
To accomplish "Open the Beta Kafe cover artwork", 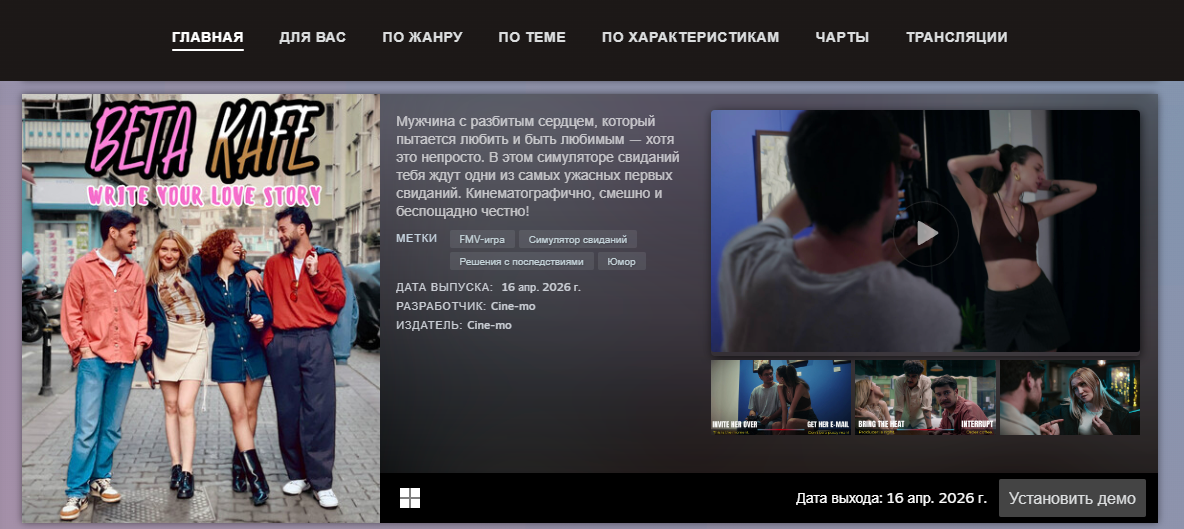I will 201,308.
